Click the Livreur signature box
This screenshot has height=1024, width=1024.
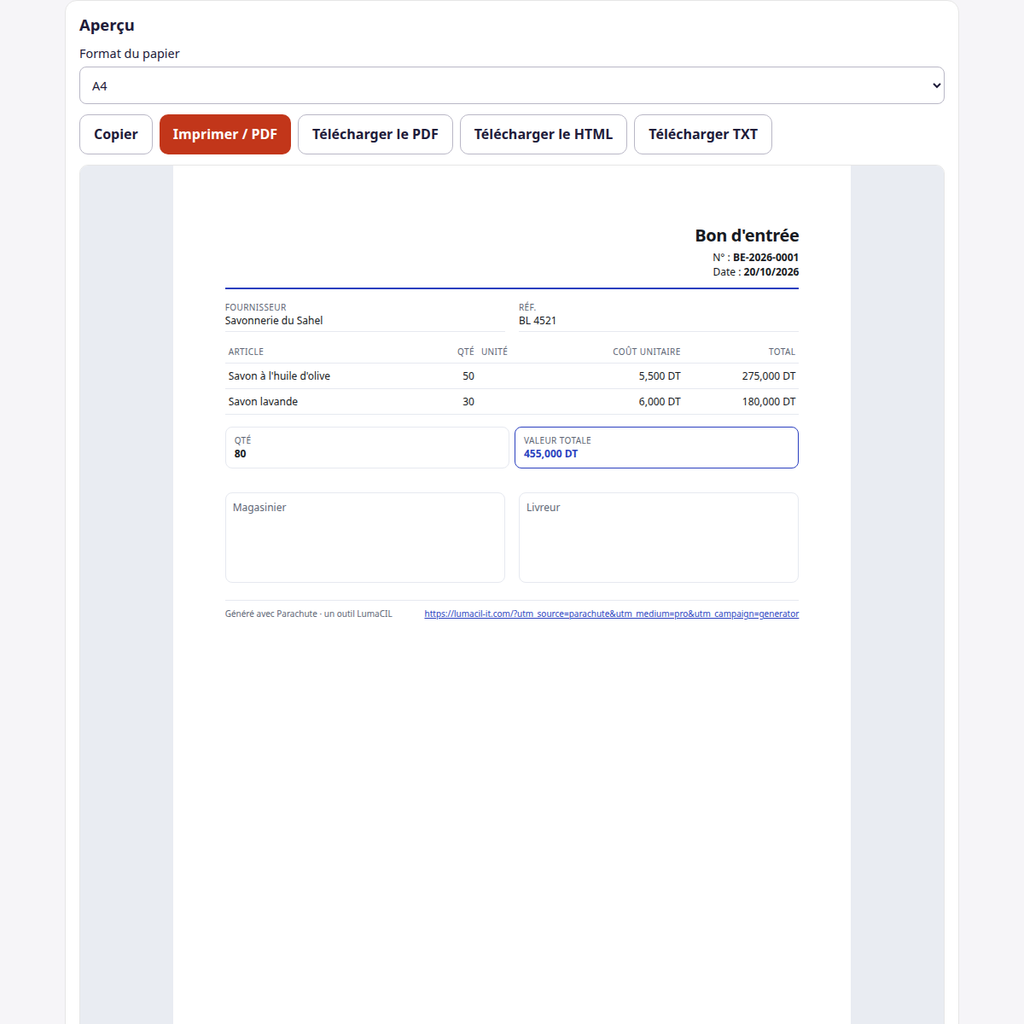point(658,537)
